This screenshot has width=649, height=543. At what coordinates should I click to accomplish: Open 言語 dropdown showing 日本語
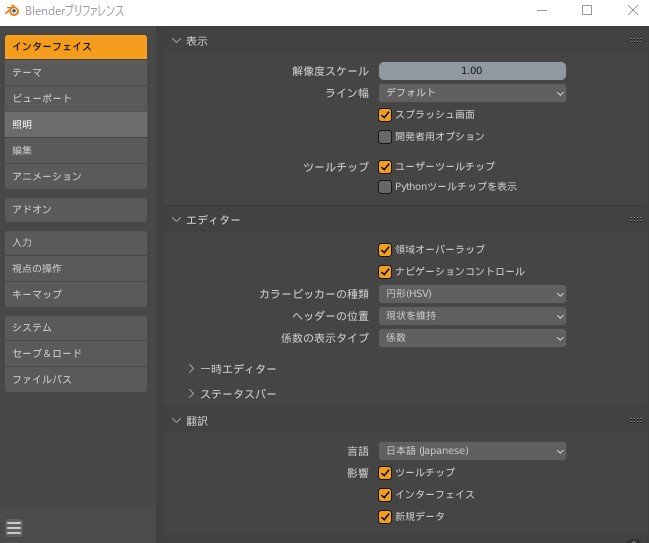pos(472,451)
